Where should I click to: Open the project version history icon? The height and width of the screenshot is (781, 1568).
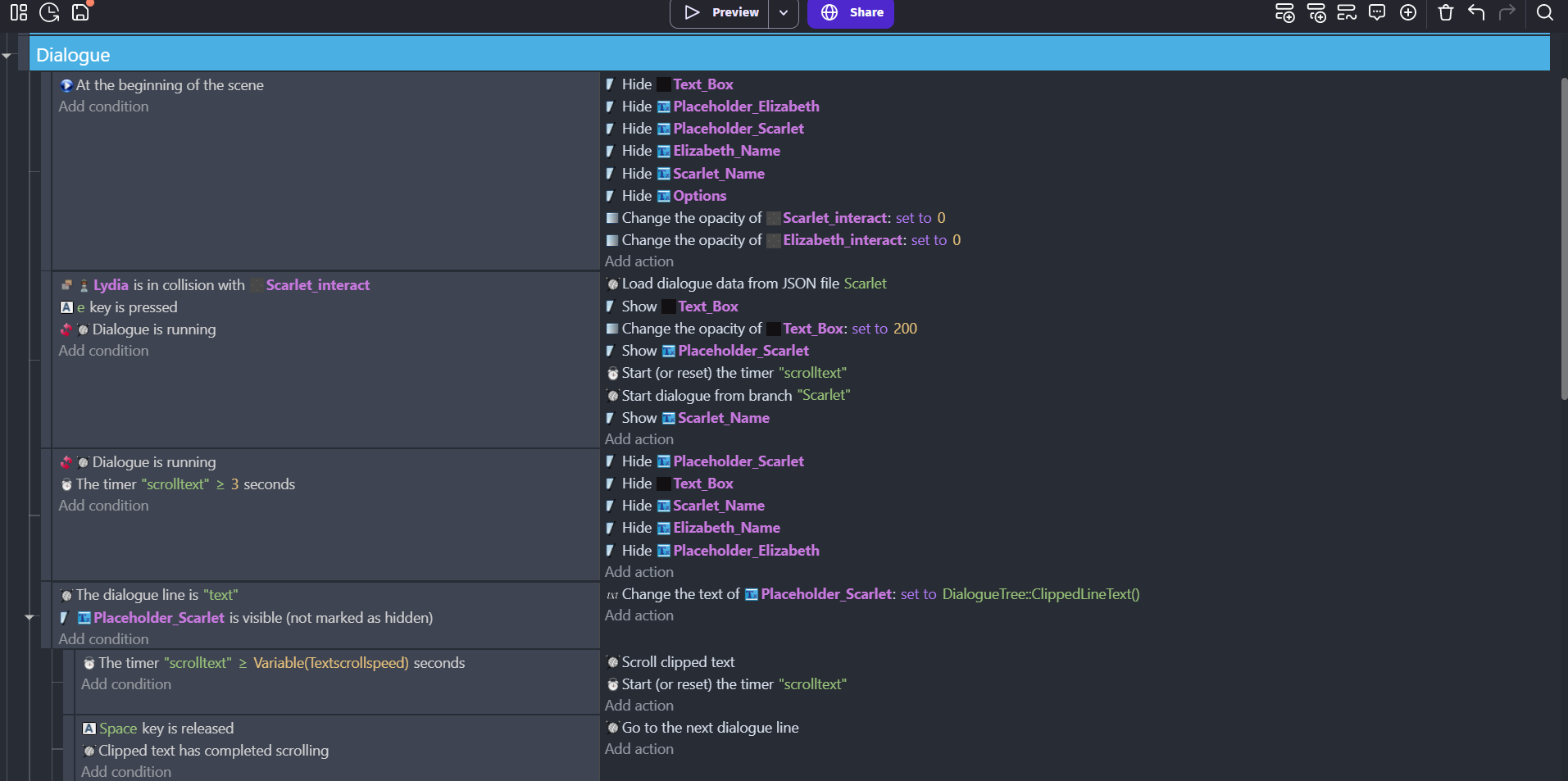49,12
